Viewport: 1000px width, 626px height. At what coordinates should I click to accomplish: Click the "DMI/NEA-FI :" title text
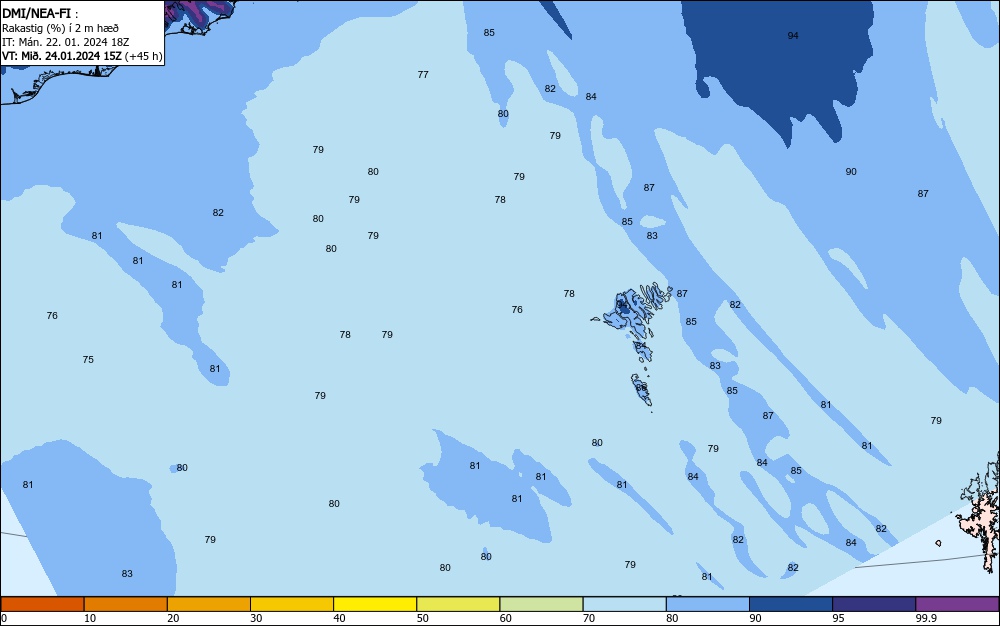[x=40, y=13]
